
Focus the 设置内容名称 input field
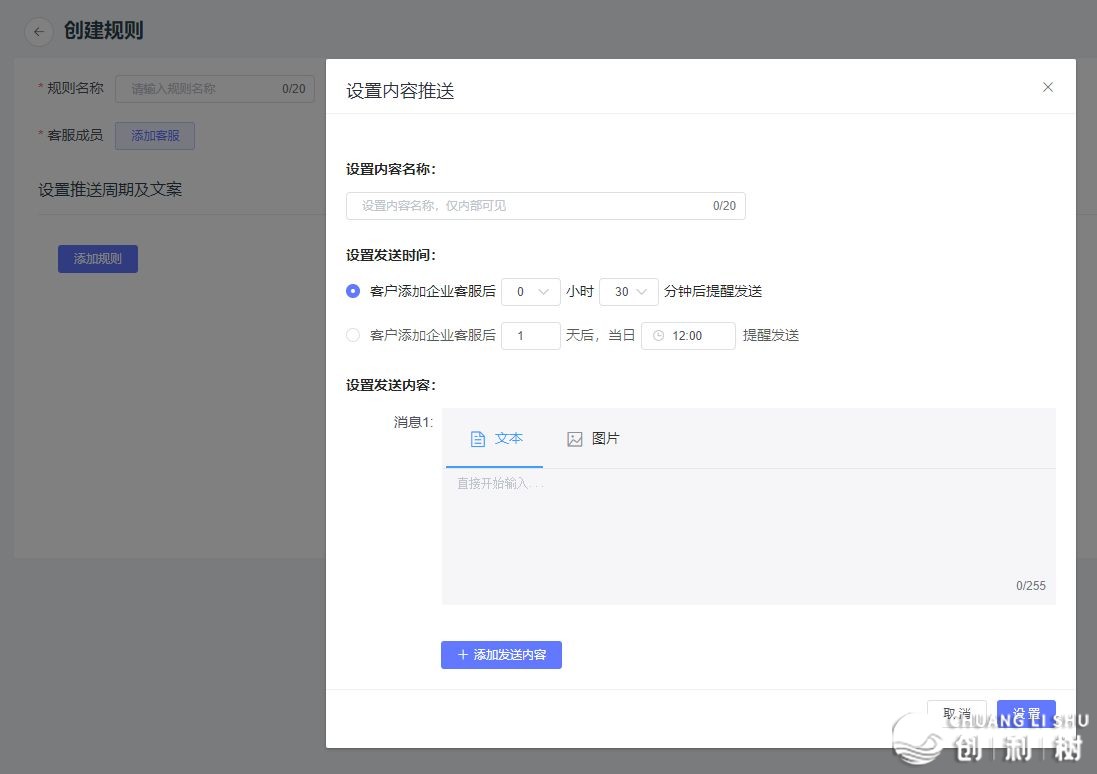coord(546,206)
